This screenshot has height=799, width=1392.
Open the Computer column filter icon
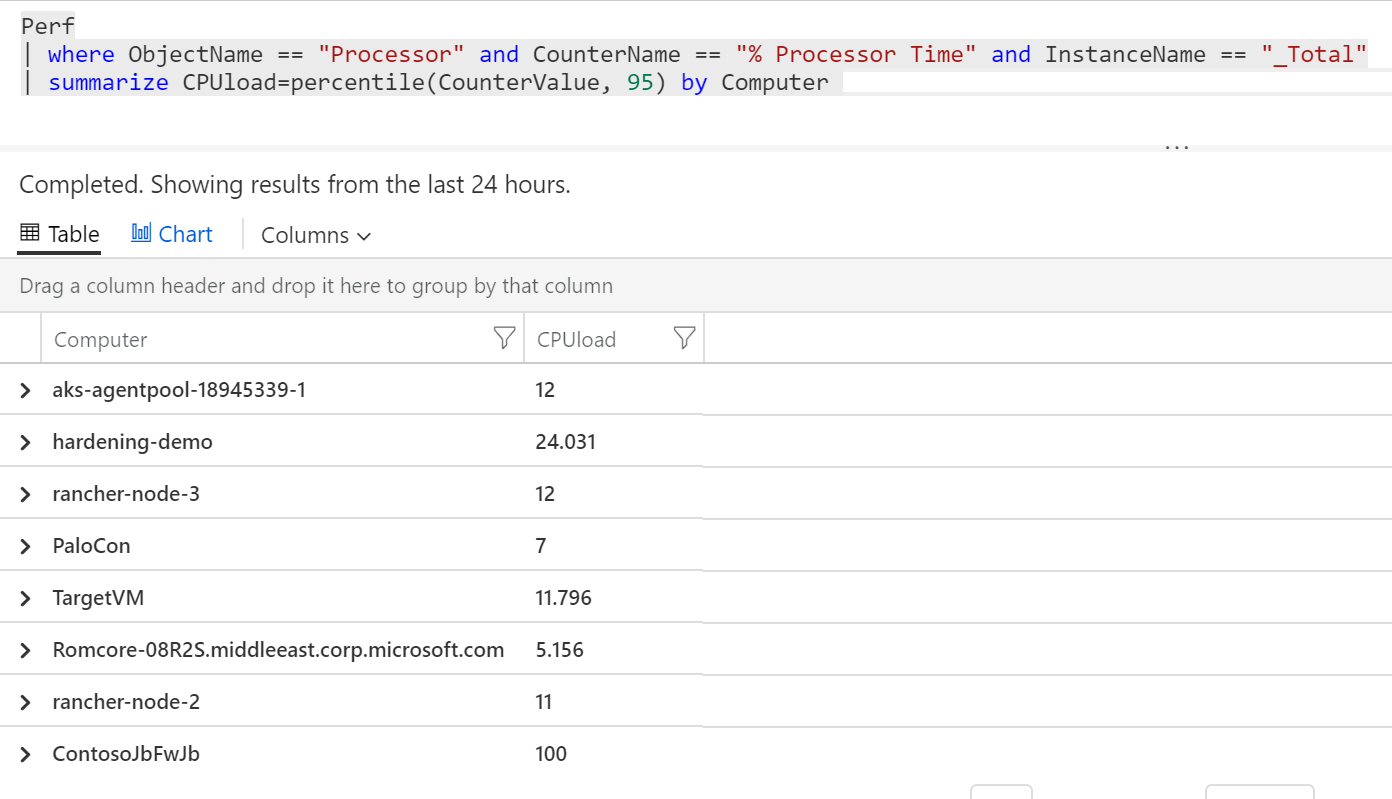505,339
